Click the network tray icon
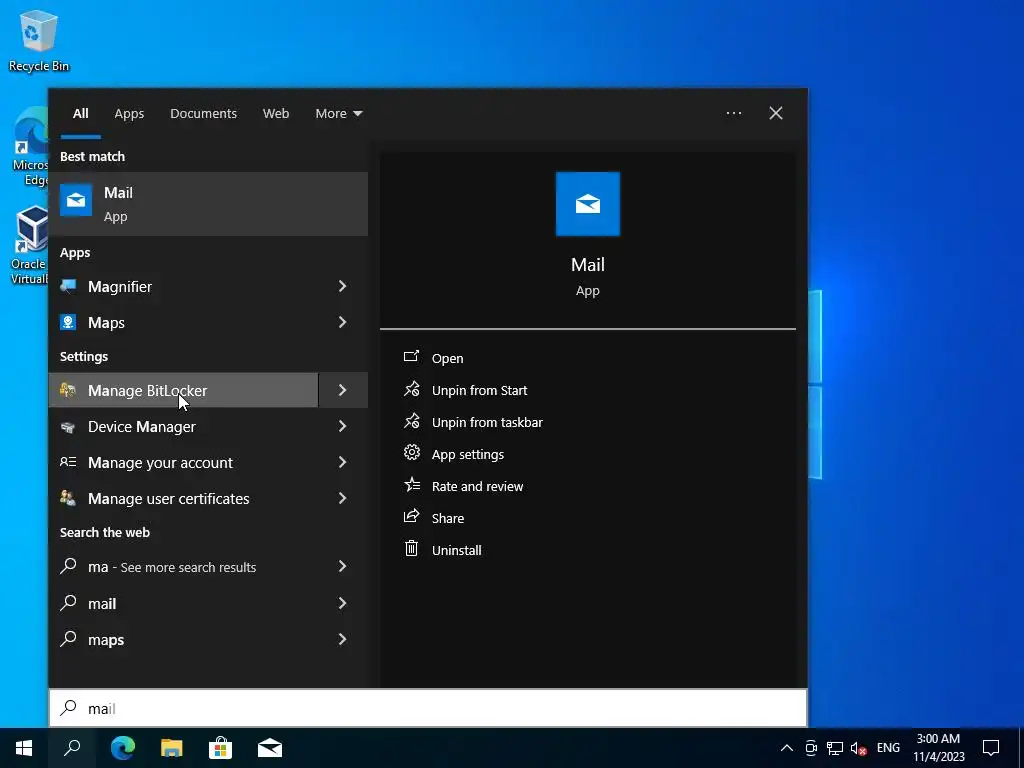Image resolution: width=1024 pixels, height=768 pixels. [835, 748]
